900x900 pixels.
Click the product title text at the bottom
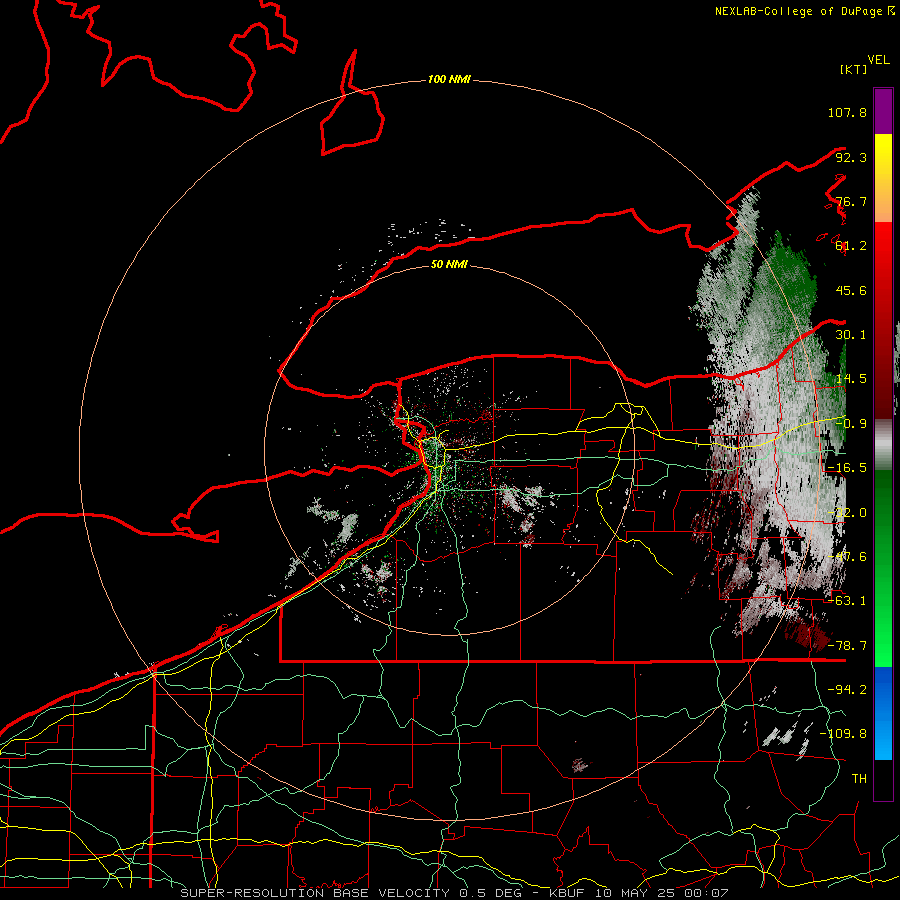click(454, 893)
